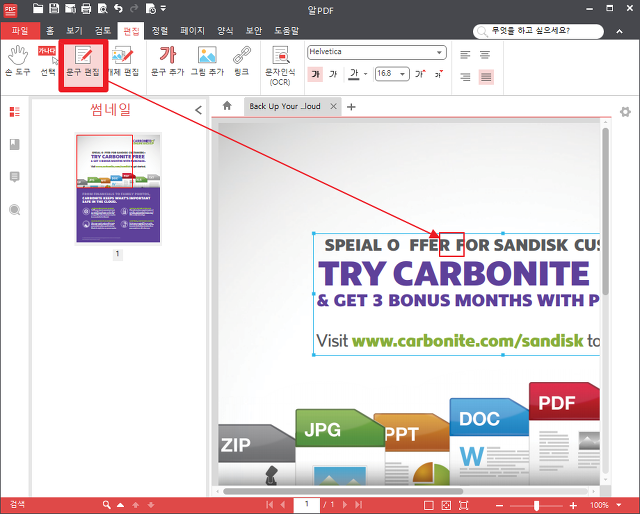Undo the last action
The height and width of the screenshot is (514, 640).
[x=118, y=8]
